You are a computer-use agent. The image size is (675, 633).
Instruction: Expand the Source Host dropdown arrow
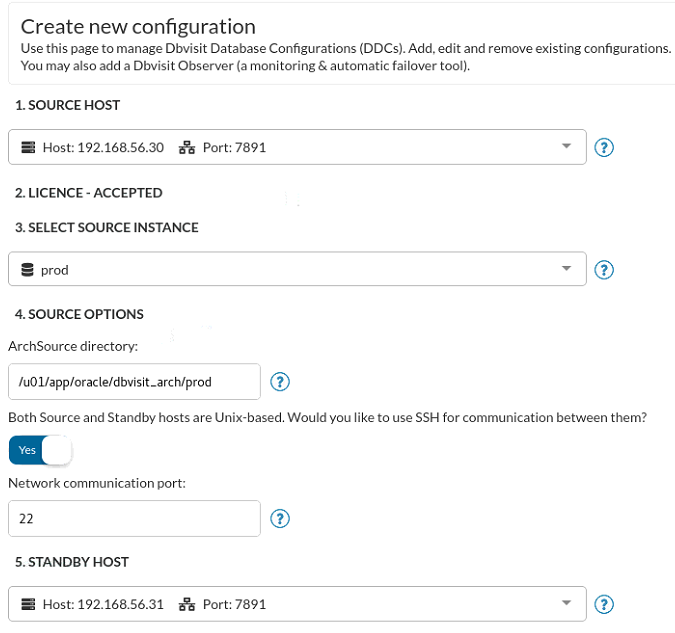pos(567,146)
